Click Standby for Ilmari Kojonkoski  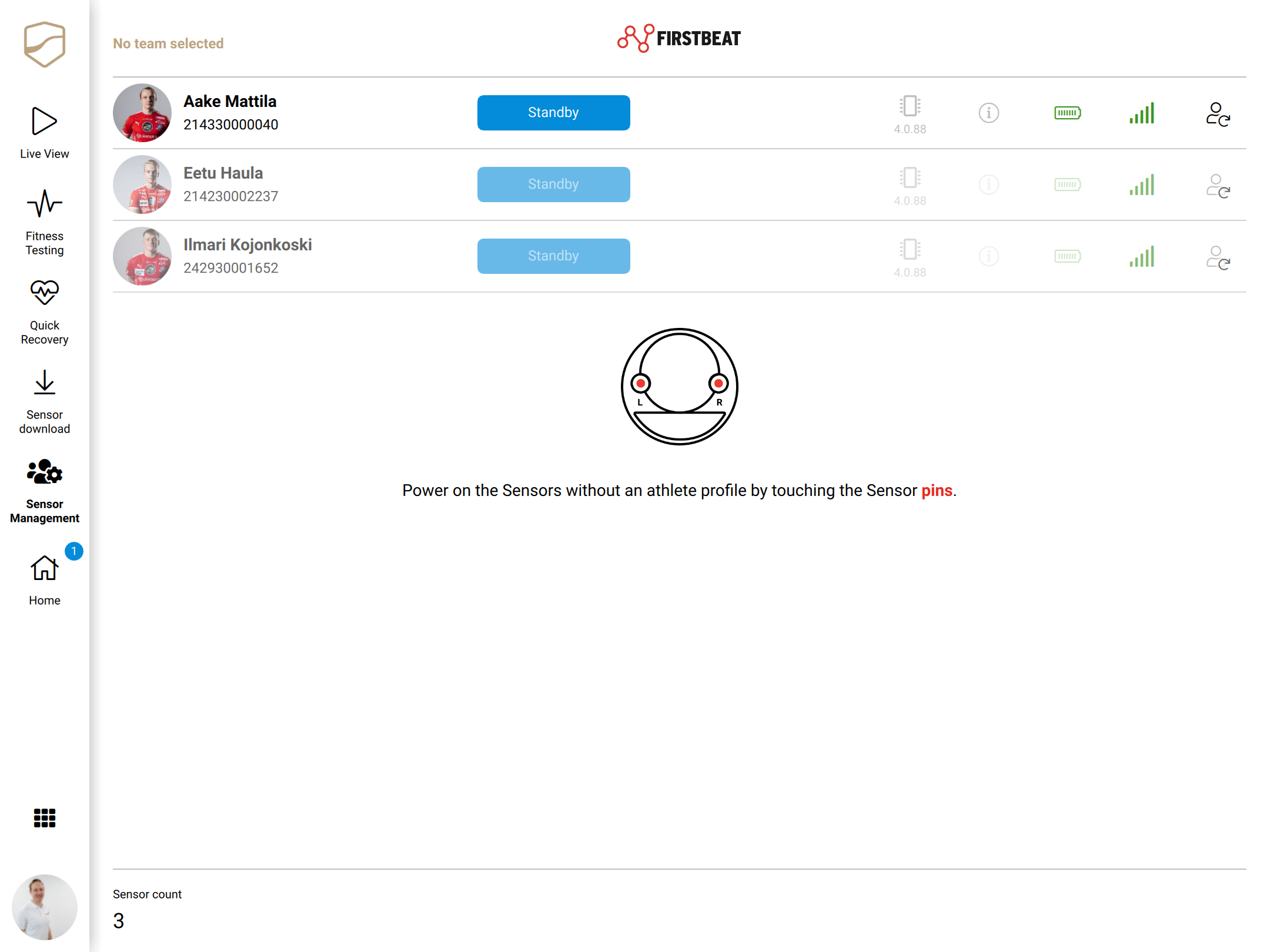(x=553, y=256)
